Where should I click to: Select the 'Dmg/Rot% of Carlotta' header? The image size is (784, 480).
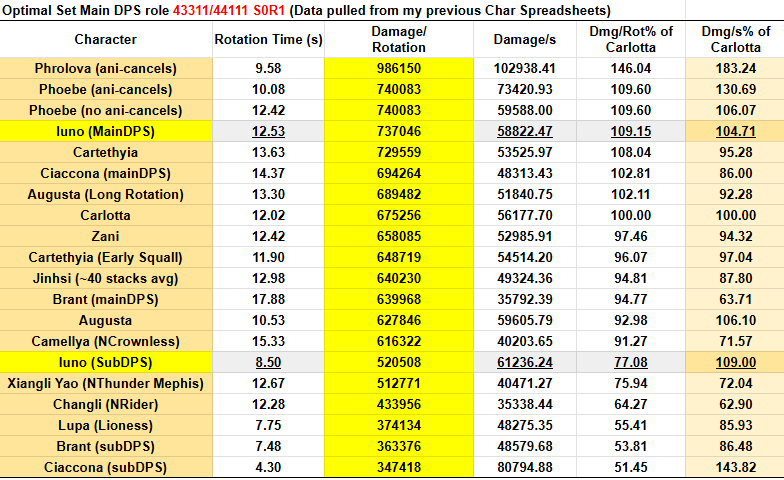[x=630, y=40]
